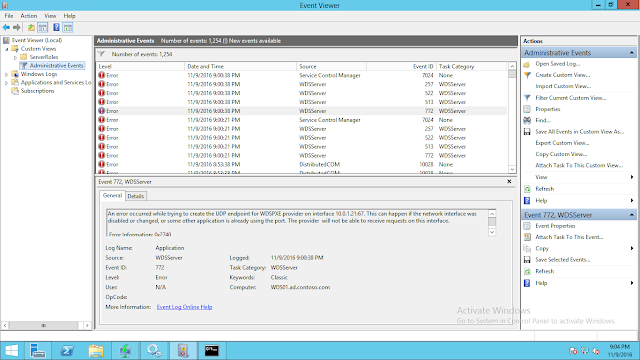Open the File menu
This screenshot has height=360, width=640.
coord(9,16)
